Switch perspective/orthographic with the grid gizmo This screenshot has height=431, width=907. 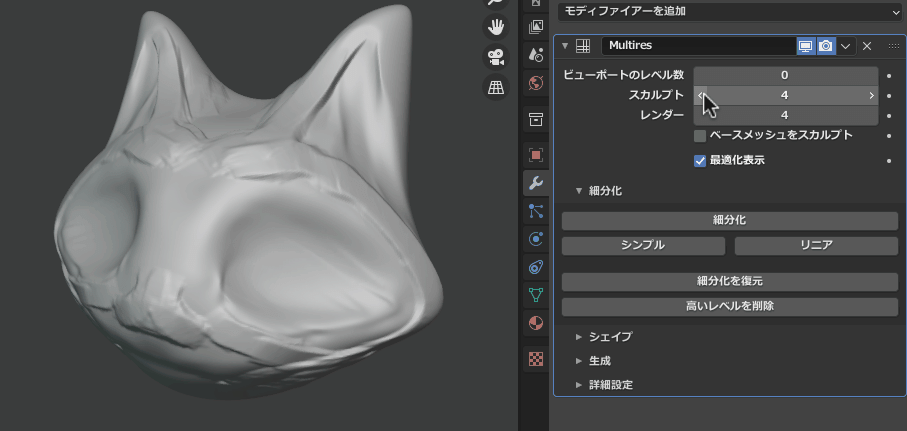coord(496,87)
